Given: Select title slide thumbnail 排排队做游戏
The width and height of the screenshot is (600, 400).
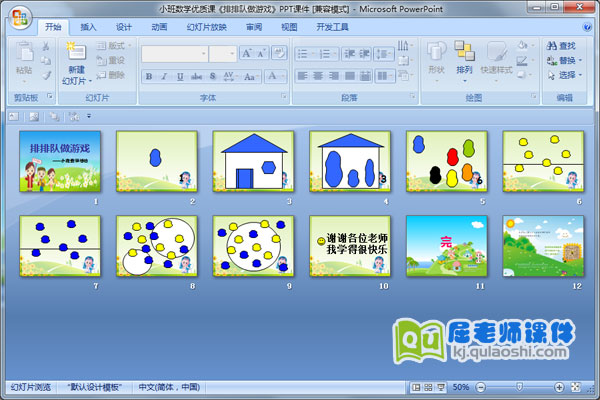Looking at the screenshot, I should point(60,161).
